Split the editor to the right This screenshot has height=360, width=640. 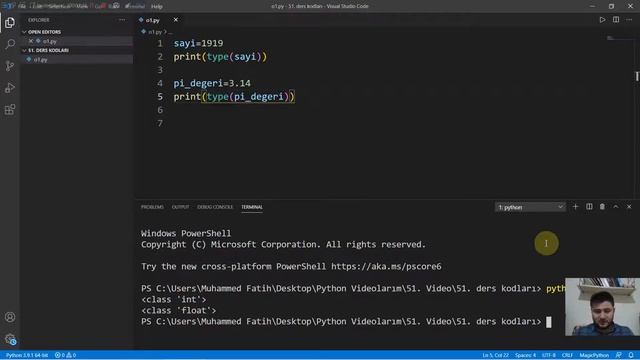click(x=616, y=20)
